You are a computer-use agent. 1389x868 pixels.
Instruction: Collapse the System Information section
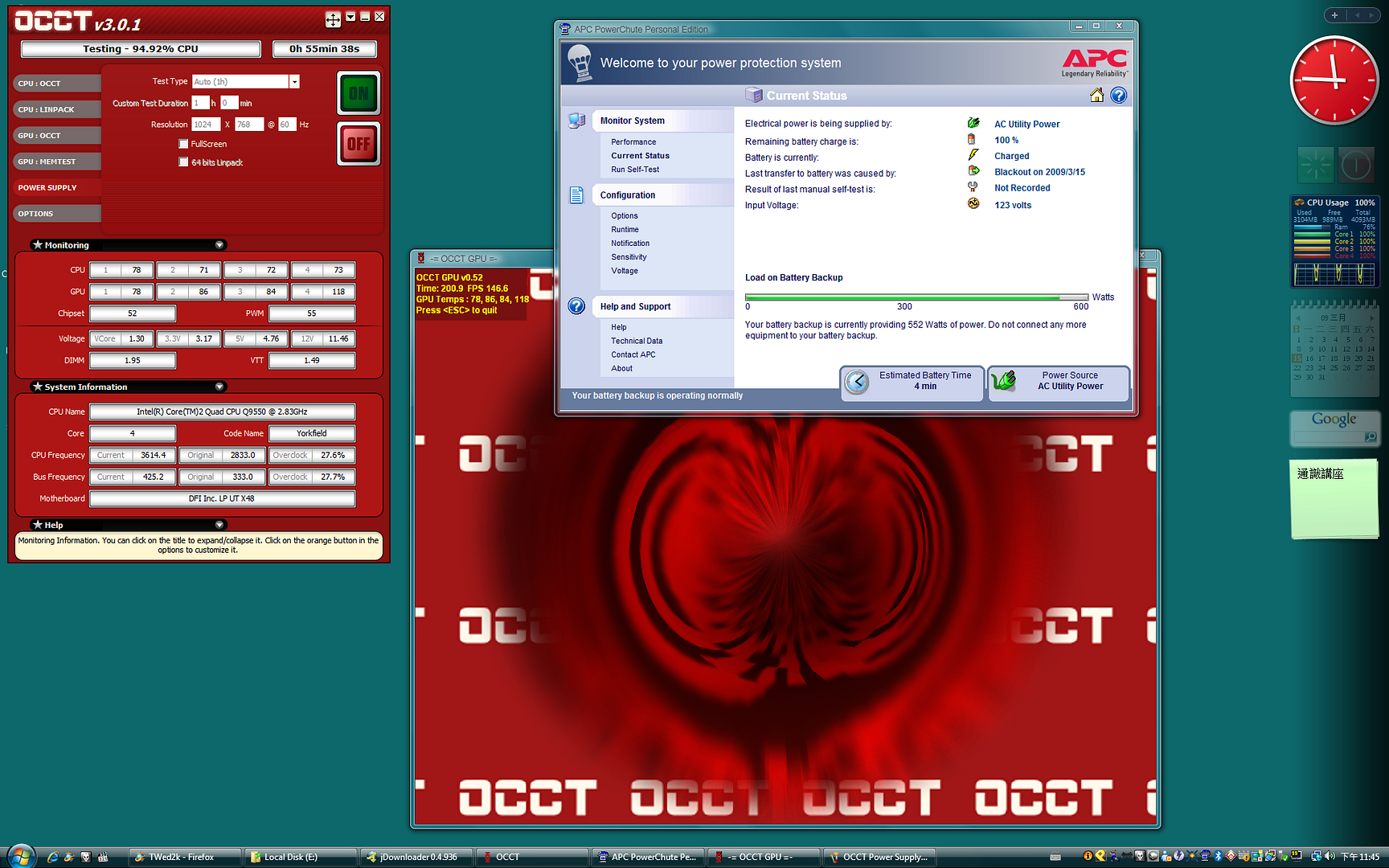click(219, 387)
